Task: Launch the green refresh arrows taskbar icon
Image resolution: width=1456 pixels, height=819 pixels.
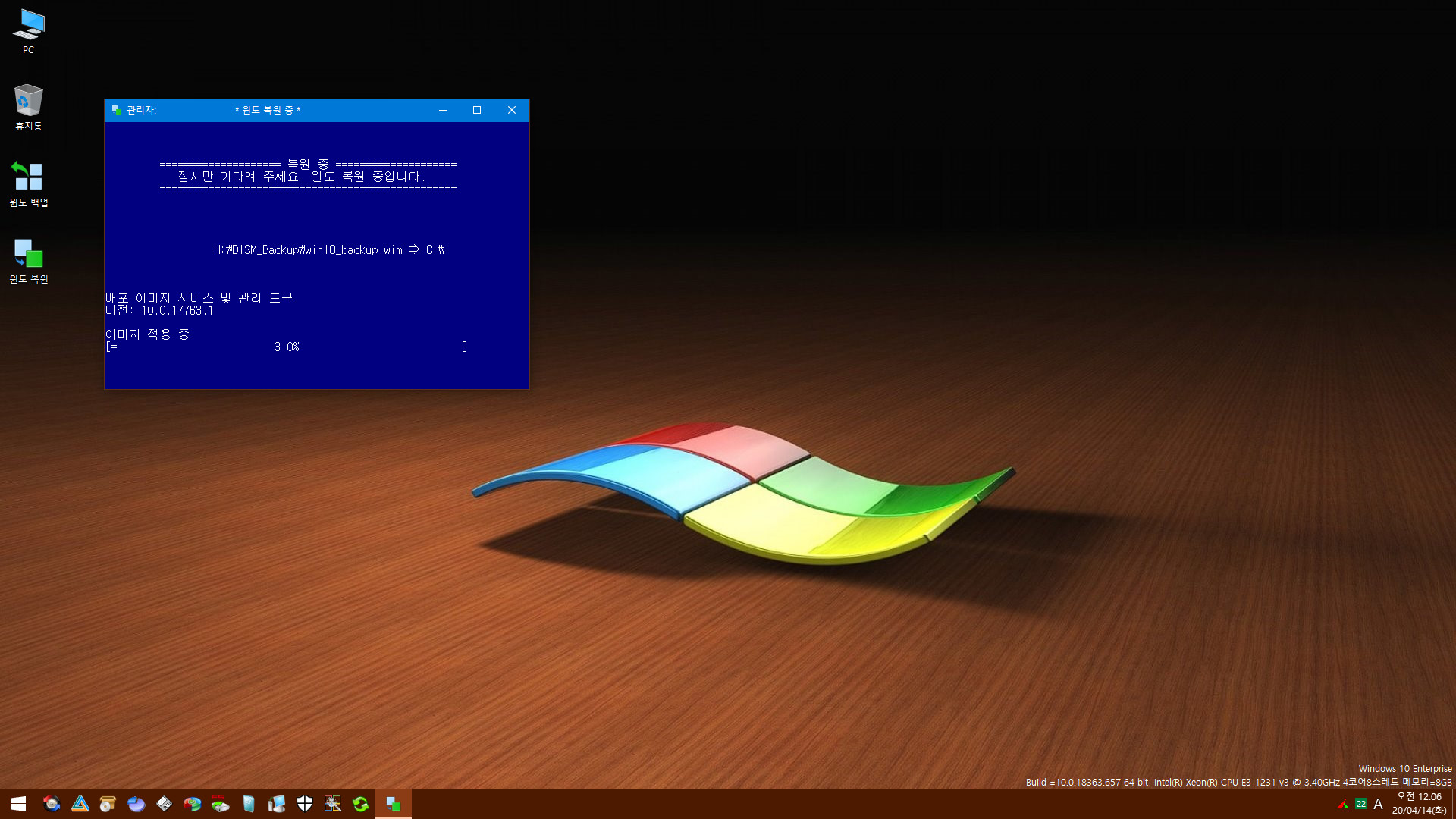Action: pyautogui.click(x=361, y=804)
